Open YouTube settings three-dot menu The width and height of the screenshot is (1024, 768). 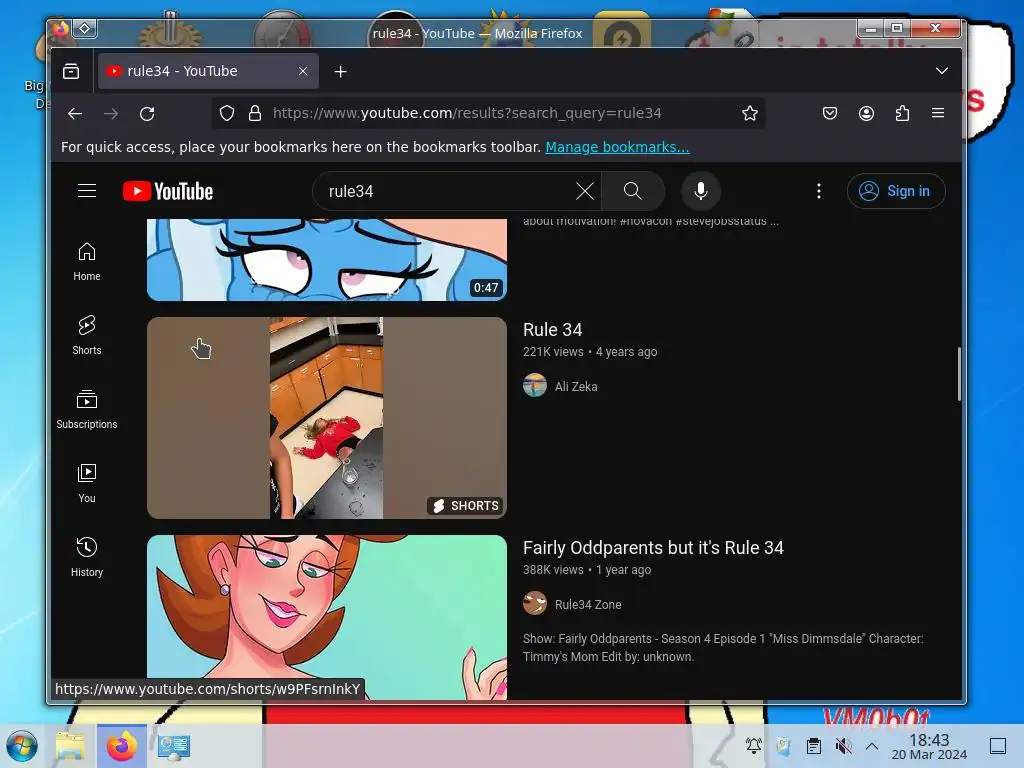pyautogui.click(x=819, y=191)
